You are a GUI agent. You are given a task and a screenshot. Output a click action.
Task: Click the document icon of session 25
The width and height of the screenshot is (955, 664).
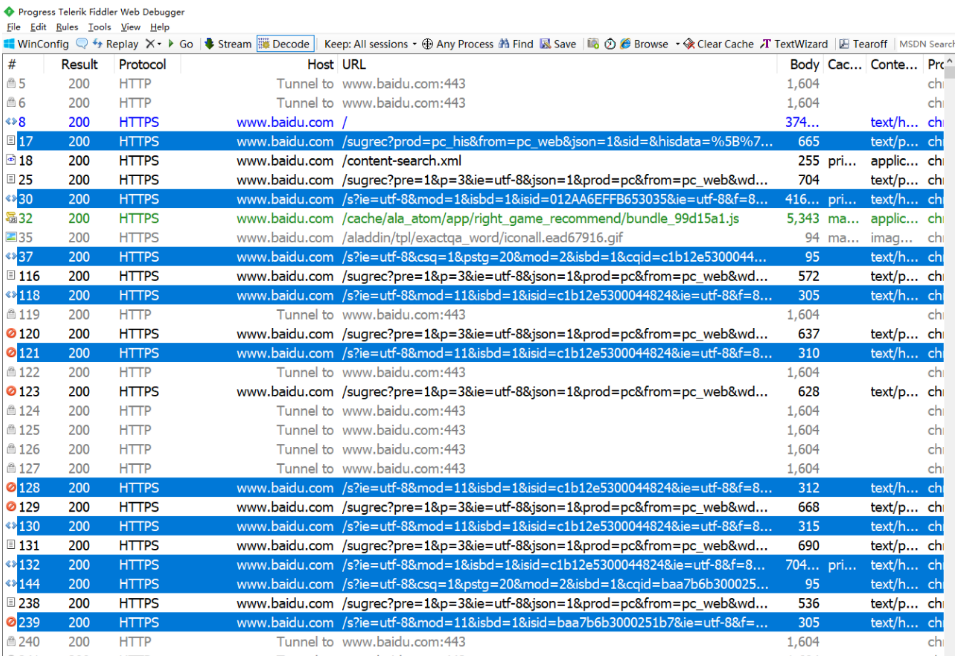coord(11,180)
